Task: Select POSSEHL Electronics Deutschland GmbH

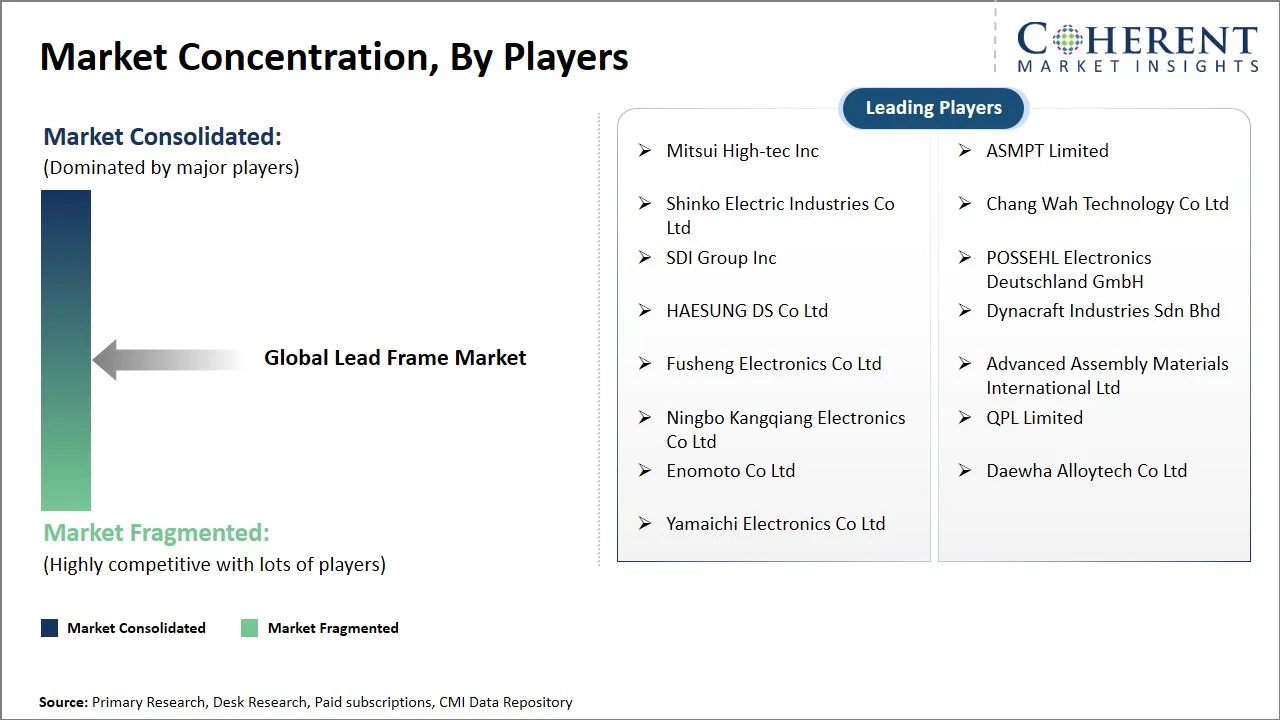Action: 1069,270
